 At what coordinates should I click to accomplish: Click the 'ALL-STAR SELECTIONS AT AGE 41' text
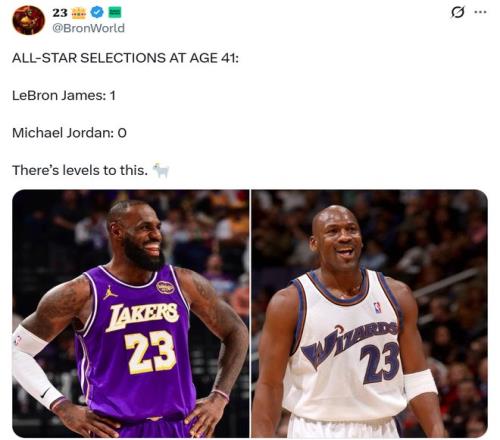(x=125, y=58)
